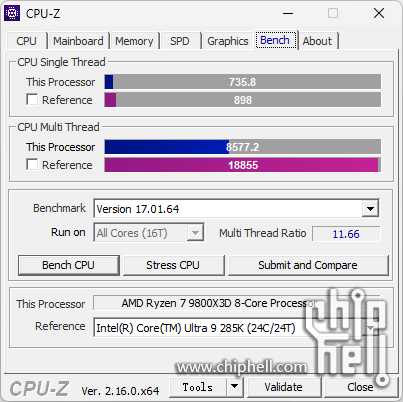This screenshot has height=402, width=403.
Task: Start benchmark with Bench CPU button
Action: coord(68,265)
